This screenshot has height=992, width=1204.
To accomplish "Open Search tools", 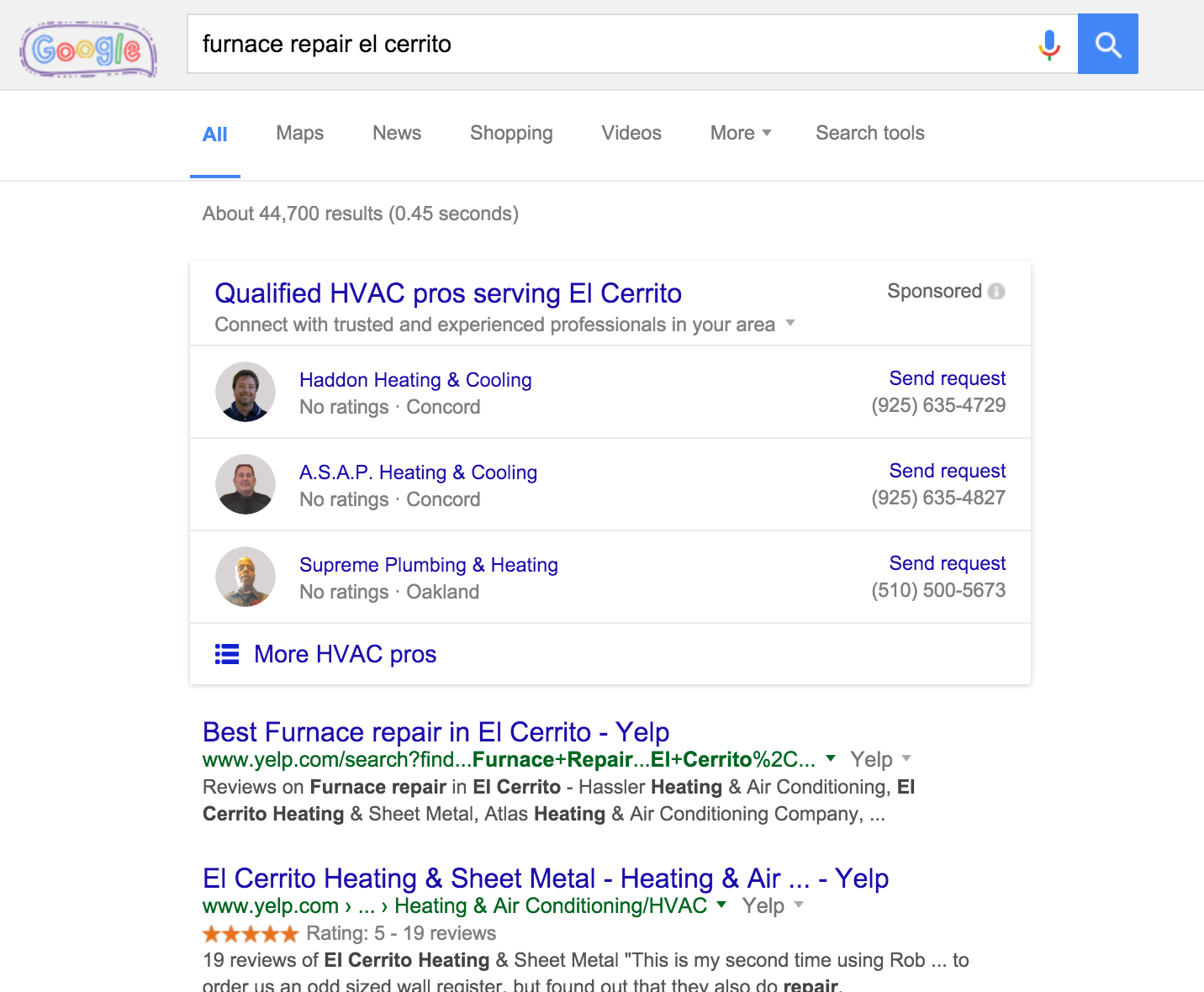I will point(870,133).
